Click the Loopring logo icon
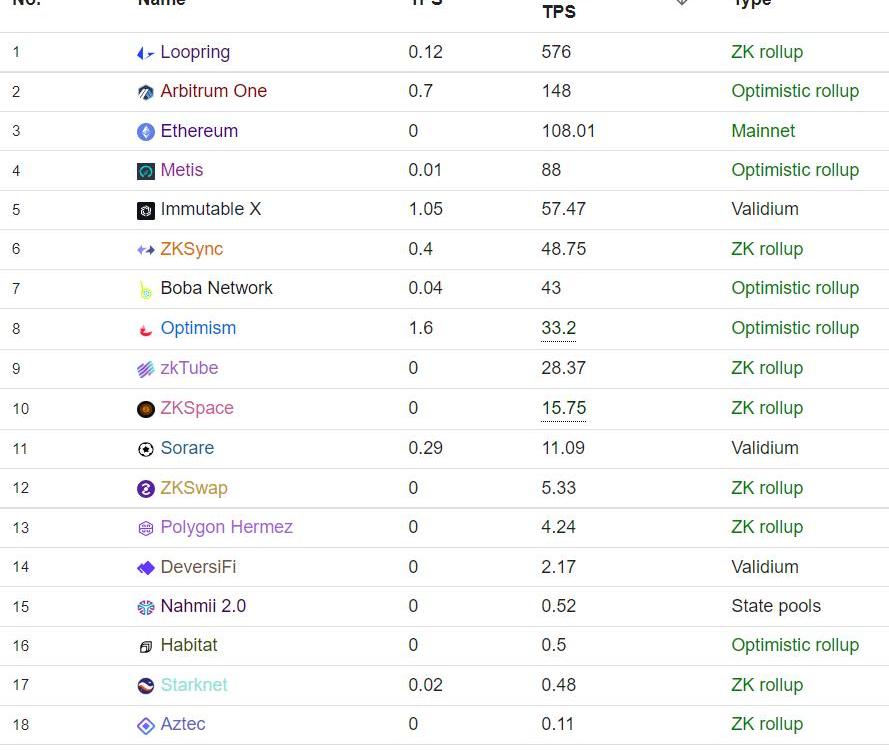 (146, 53)
